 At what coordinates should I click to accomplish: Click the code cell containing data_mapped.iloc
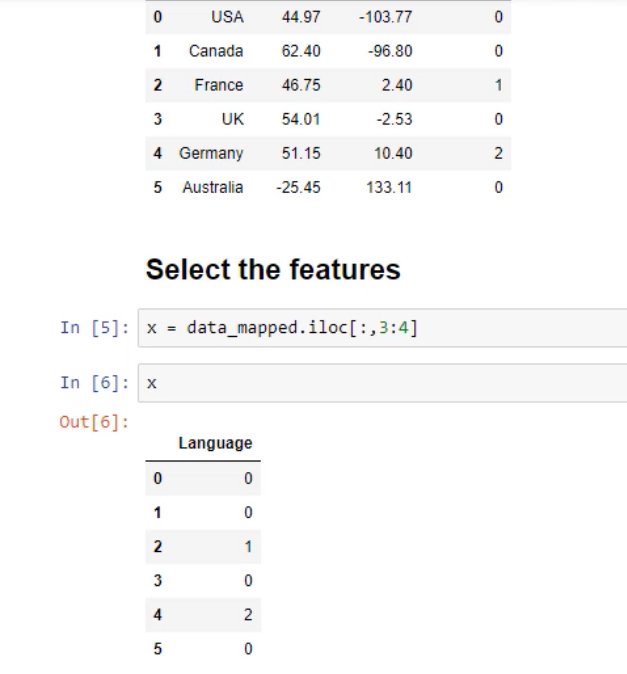380,328
